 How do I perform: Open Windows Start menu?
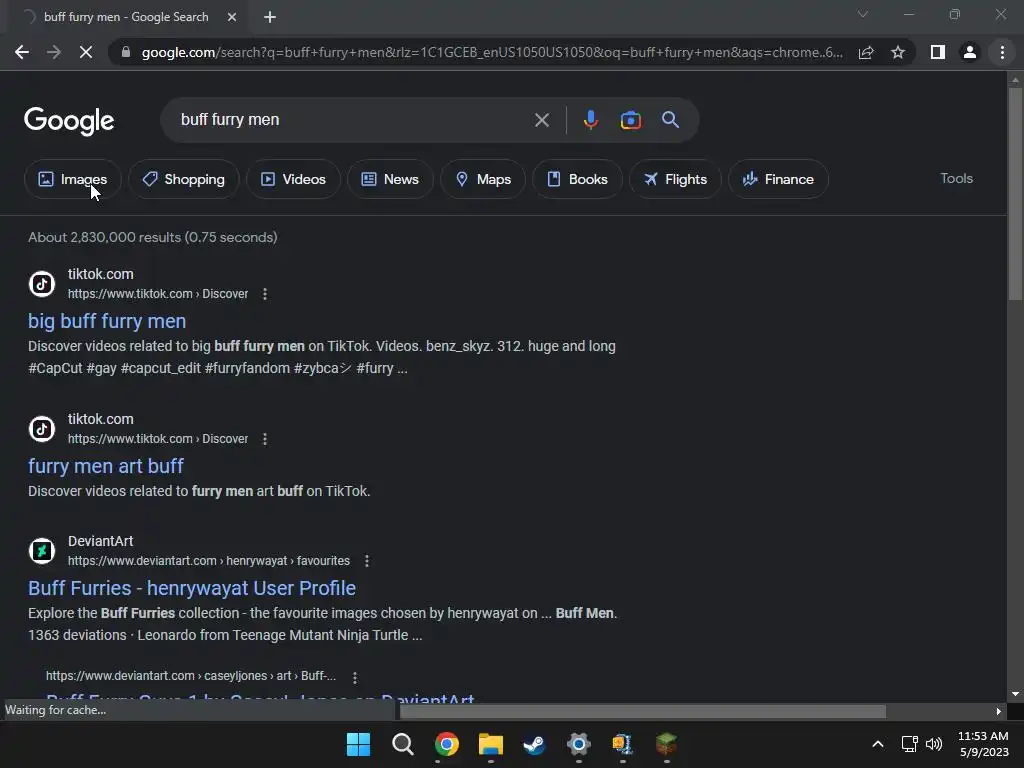(x=358, y=744)
